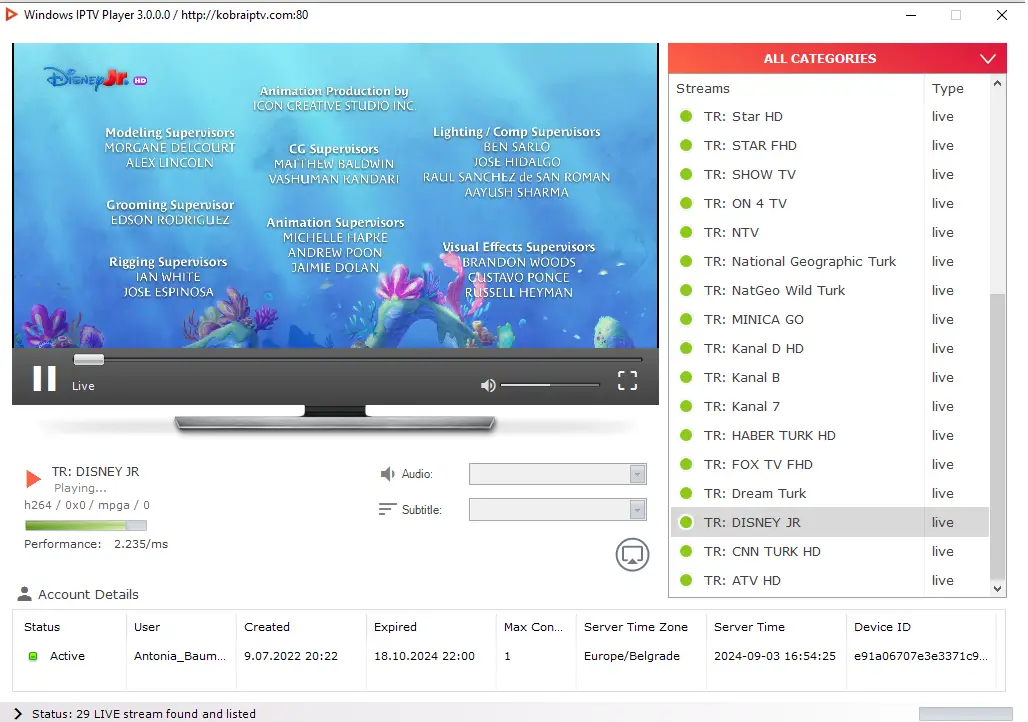This screenshot has width=1028, height=722.
Task: Select the TR: Star HD stream
Action: (829, 117)
